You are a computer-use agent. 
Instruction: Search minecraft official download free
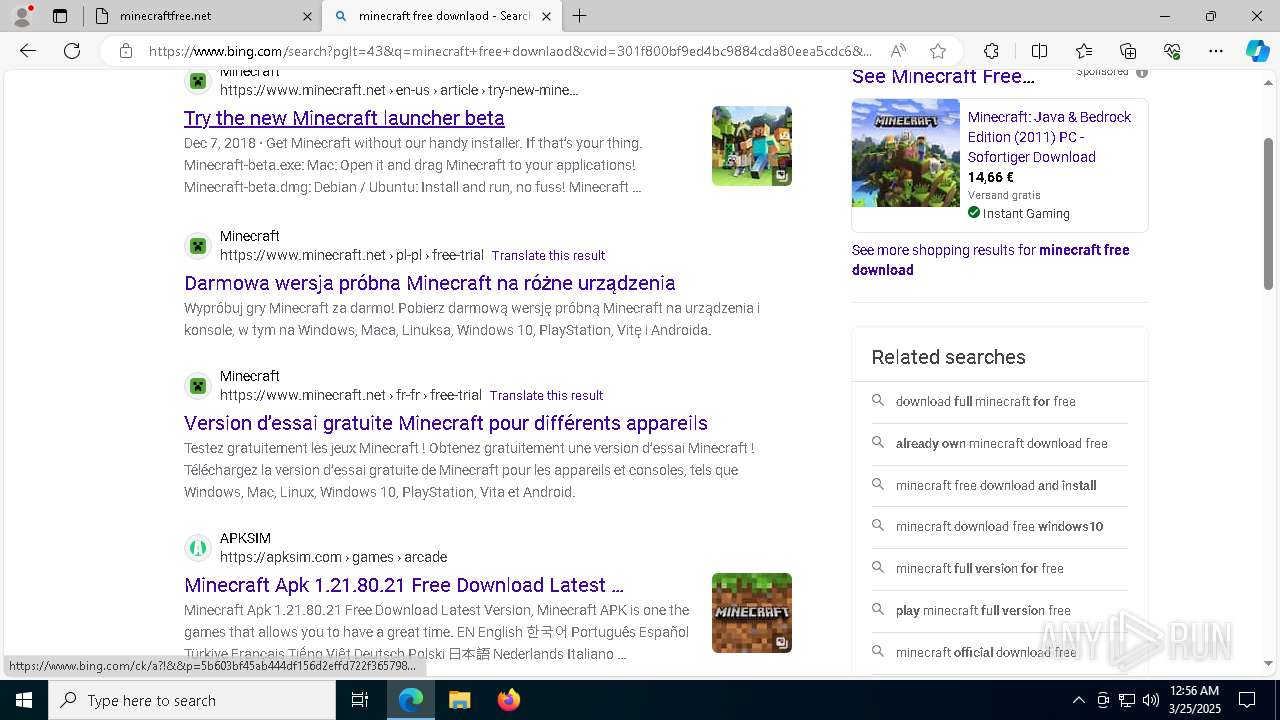[986, 652]
